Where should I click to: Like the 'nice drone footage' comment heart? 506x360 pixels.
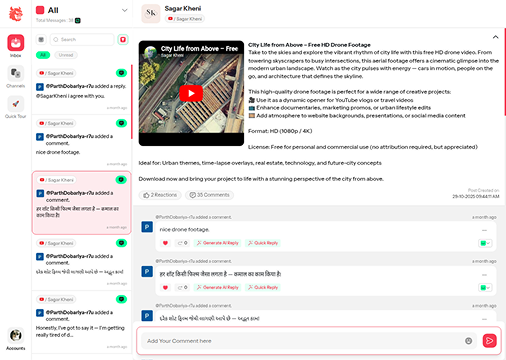pyautogui.click(x=165, y=243)
